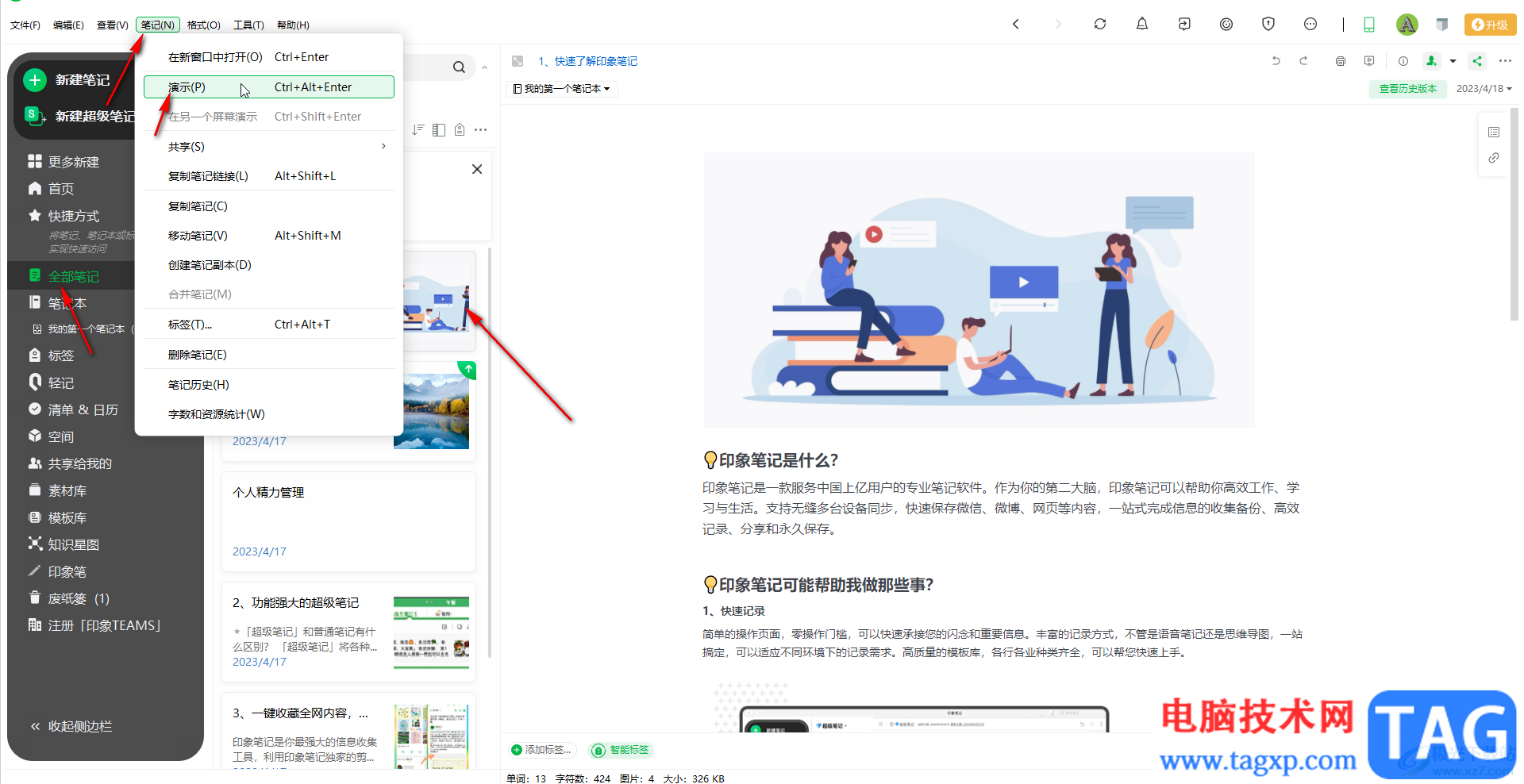The image size is (1524, 784).
Task: Open the 2023/4/18 date dropdown
Action: pos(1484,89)
